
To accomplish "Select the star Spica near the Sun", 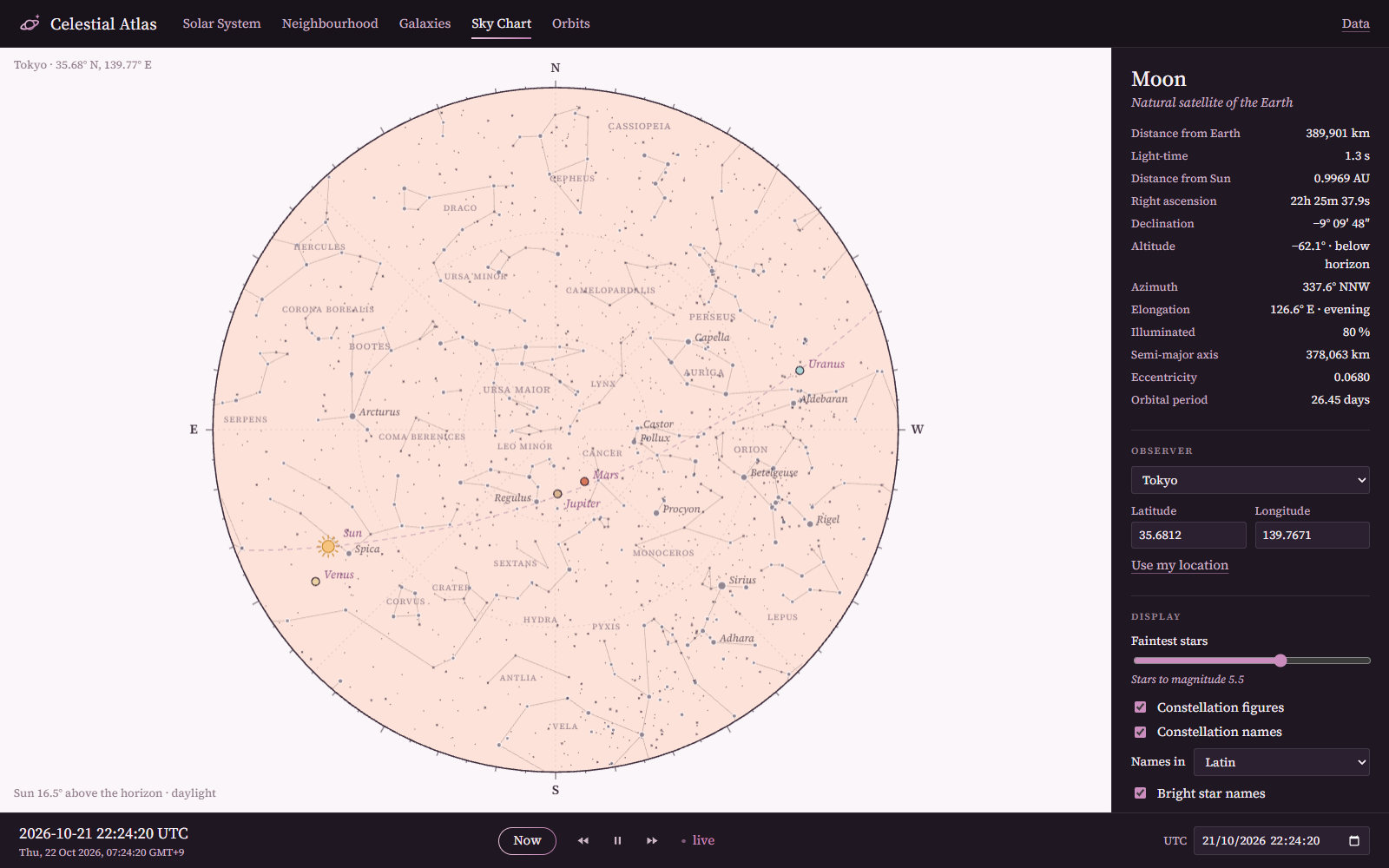I will (x=349, y=553).
